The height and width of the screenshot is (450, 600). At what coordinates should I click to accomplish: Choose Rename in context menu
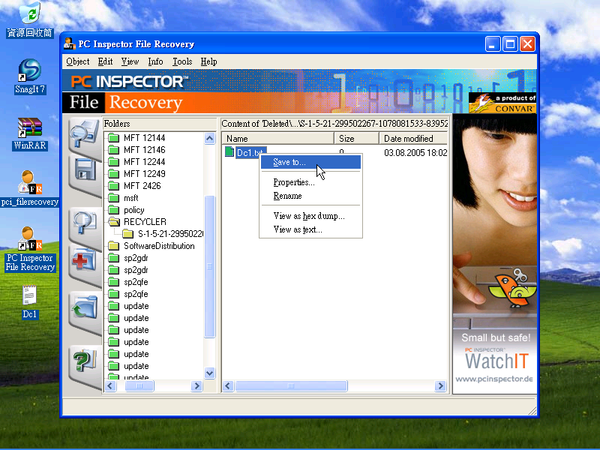click(x=311, y=196)
